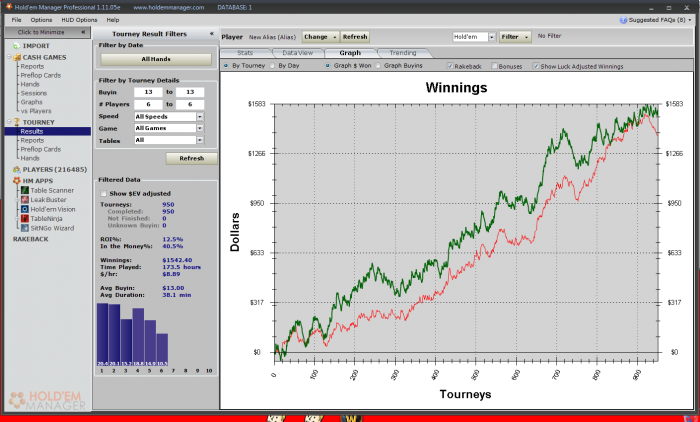Open the Help menu
The height and width of the screenshot is (422, 700).
coord(112,20)
